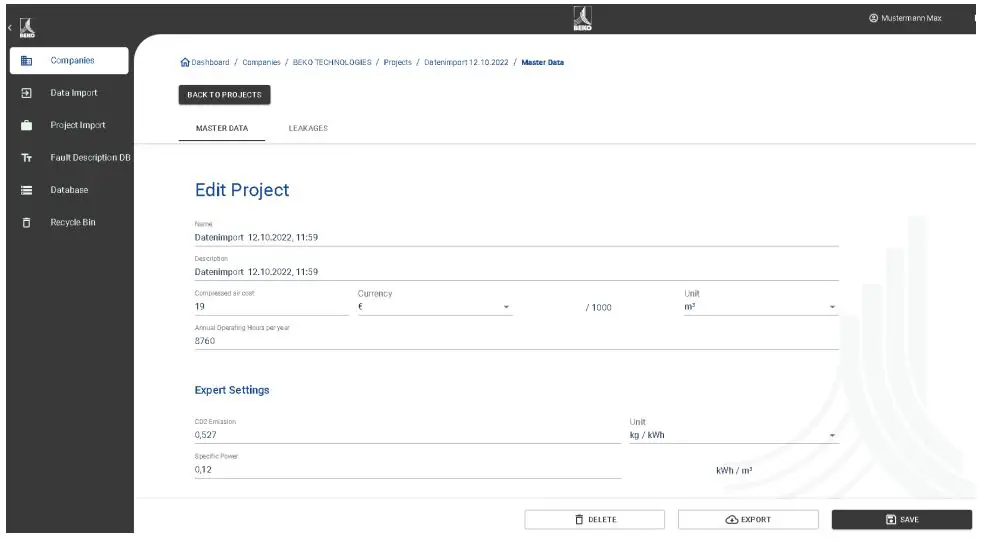Export the project with Export button
Image resolution: width=989 pixels, height=541 pixels.
coord(748,520)
